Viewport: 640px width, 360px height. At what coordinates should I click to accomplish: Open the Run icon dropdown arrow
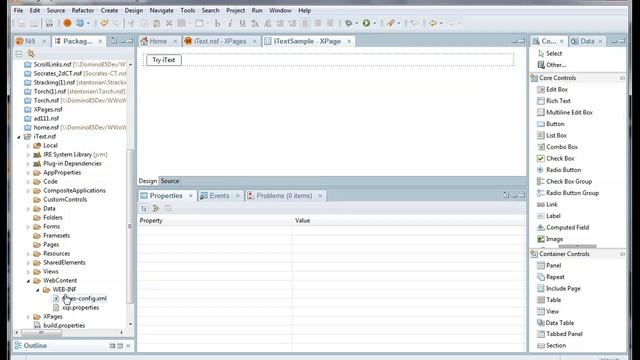(374, 23)
